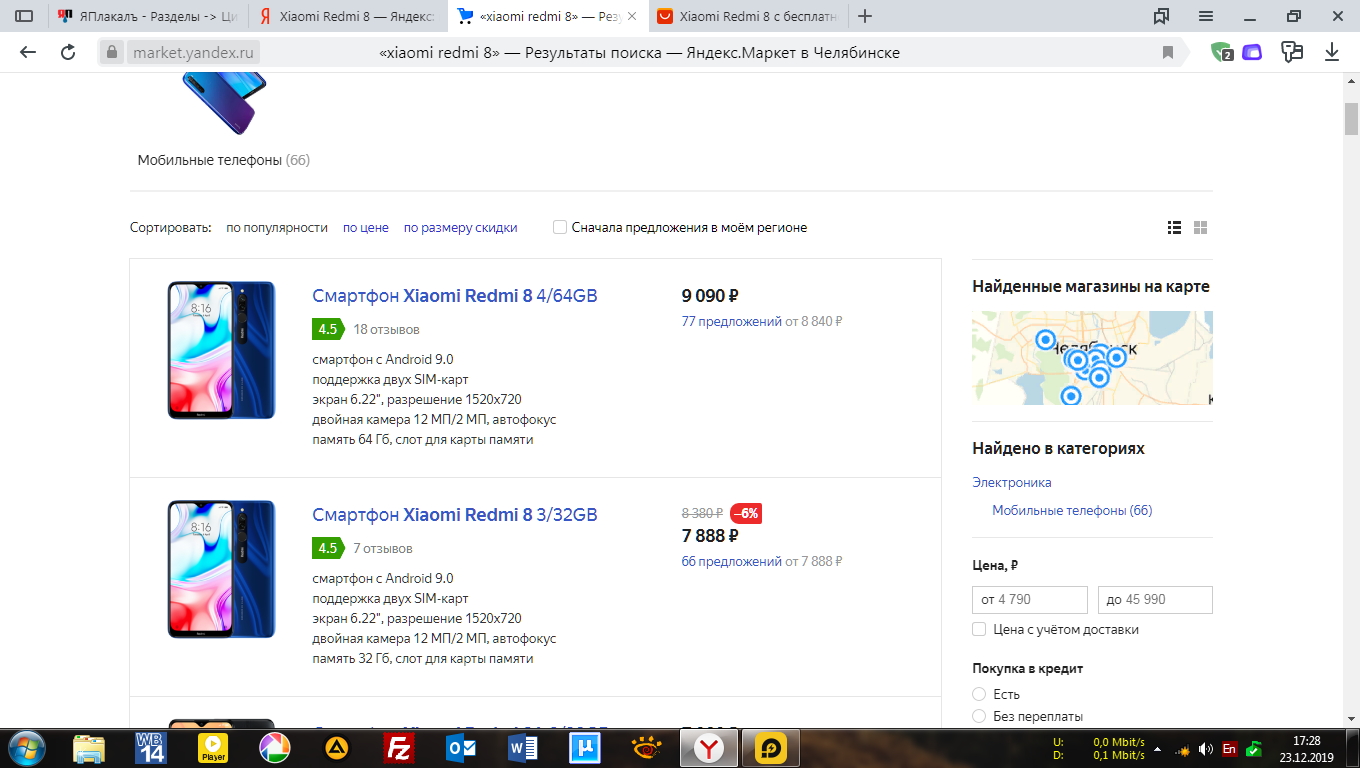
Task: Open Смартфон Xiaomi Redmi 8 4/64GB listing
Action: point(455,296)
